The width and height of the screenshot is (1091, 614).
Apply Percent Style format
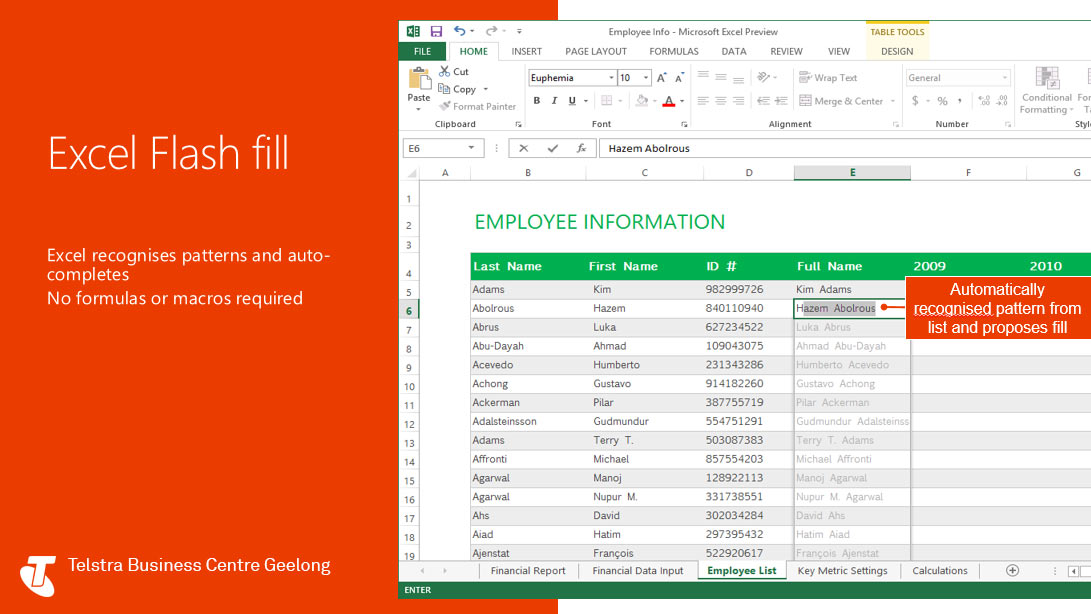[x=942, y=101]
